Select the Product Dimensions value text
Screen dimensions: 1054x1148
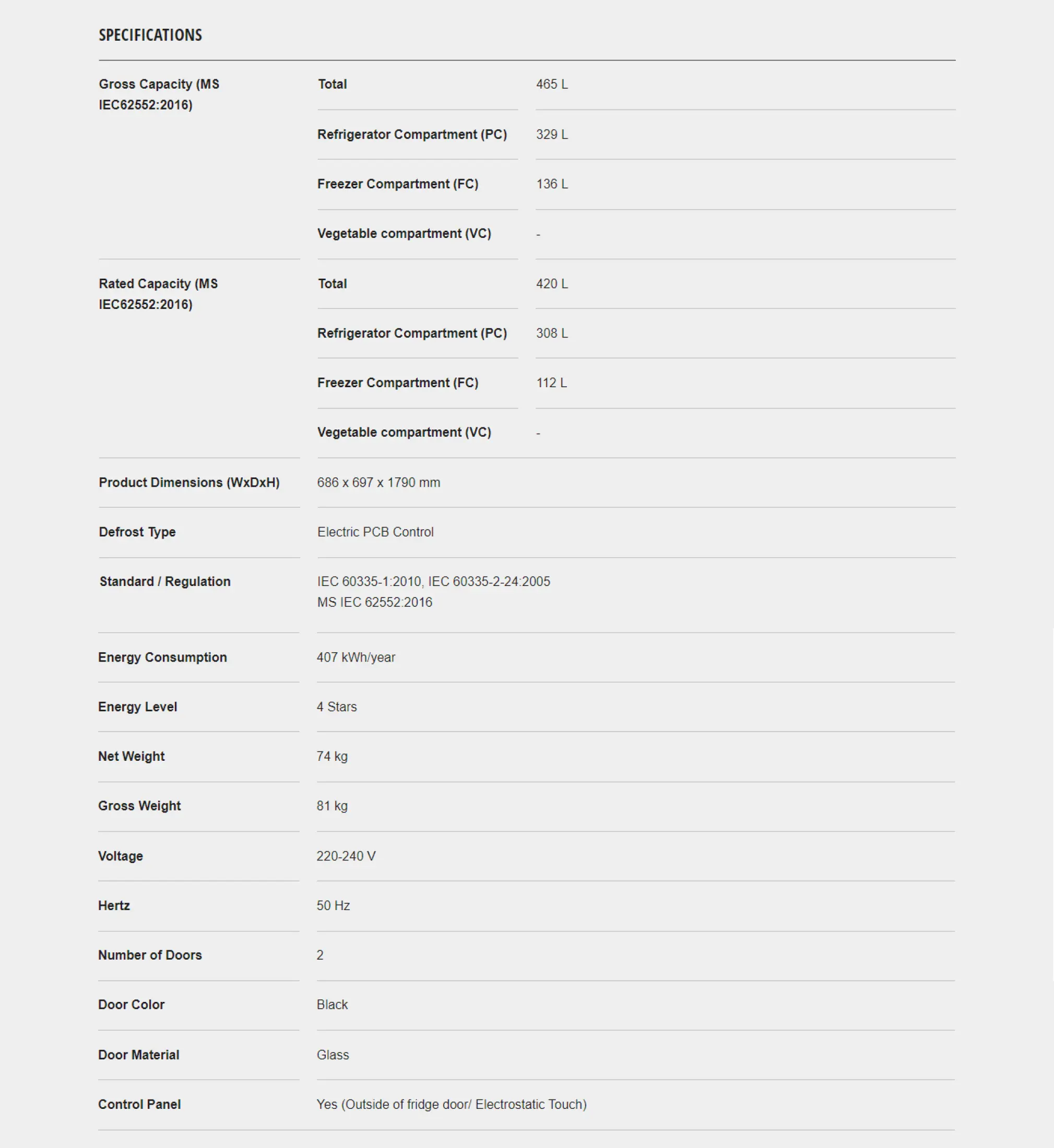(378, 483)
